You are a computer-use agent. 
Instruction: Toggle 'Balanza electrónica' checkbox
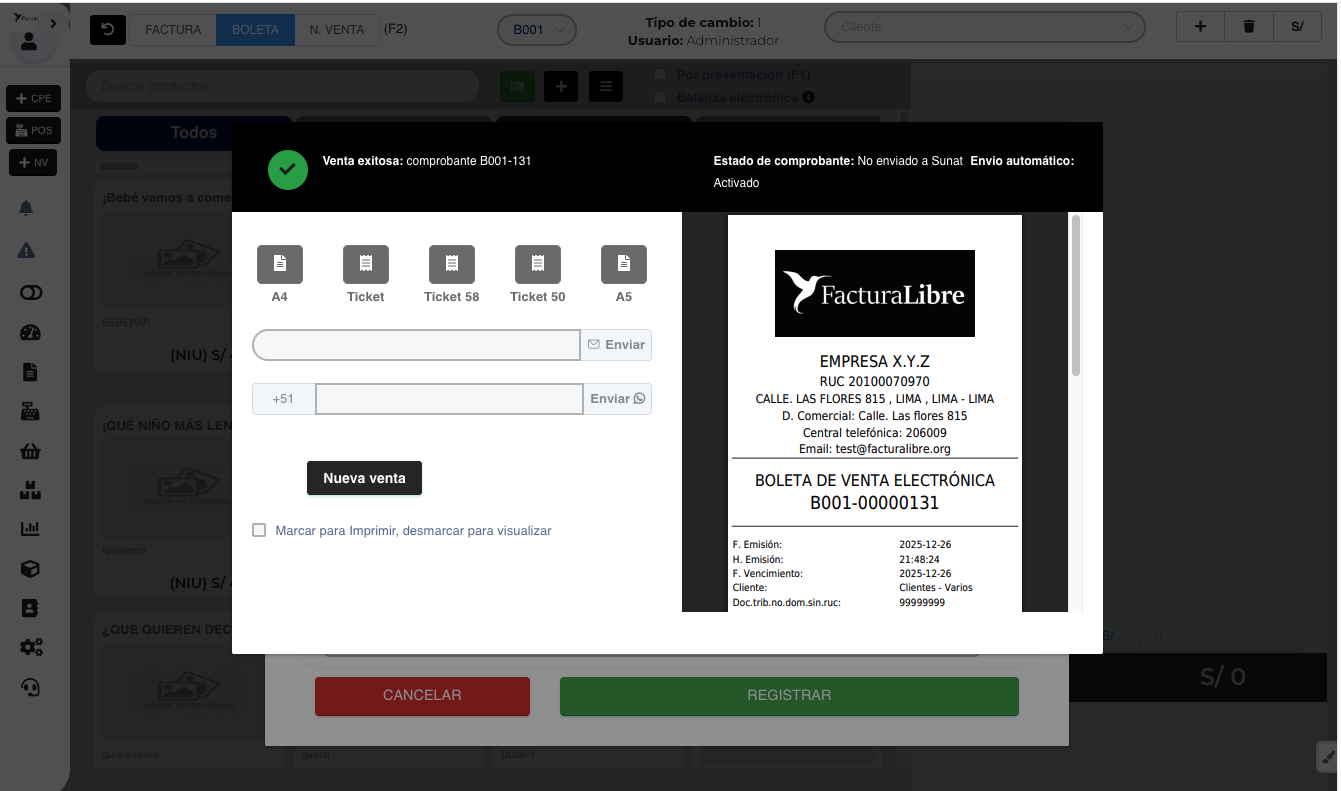pos(660,97)
